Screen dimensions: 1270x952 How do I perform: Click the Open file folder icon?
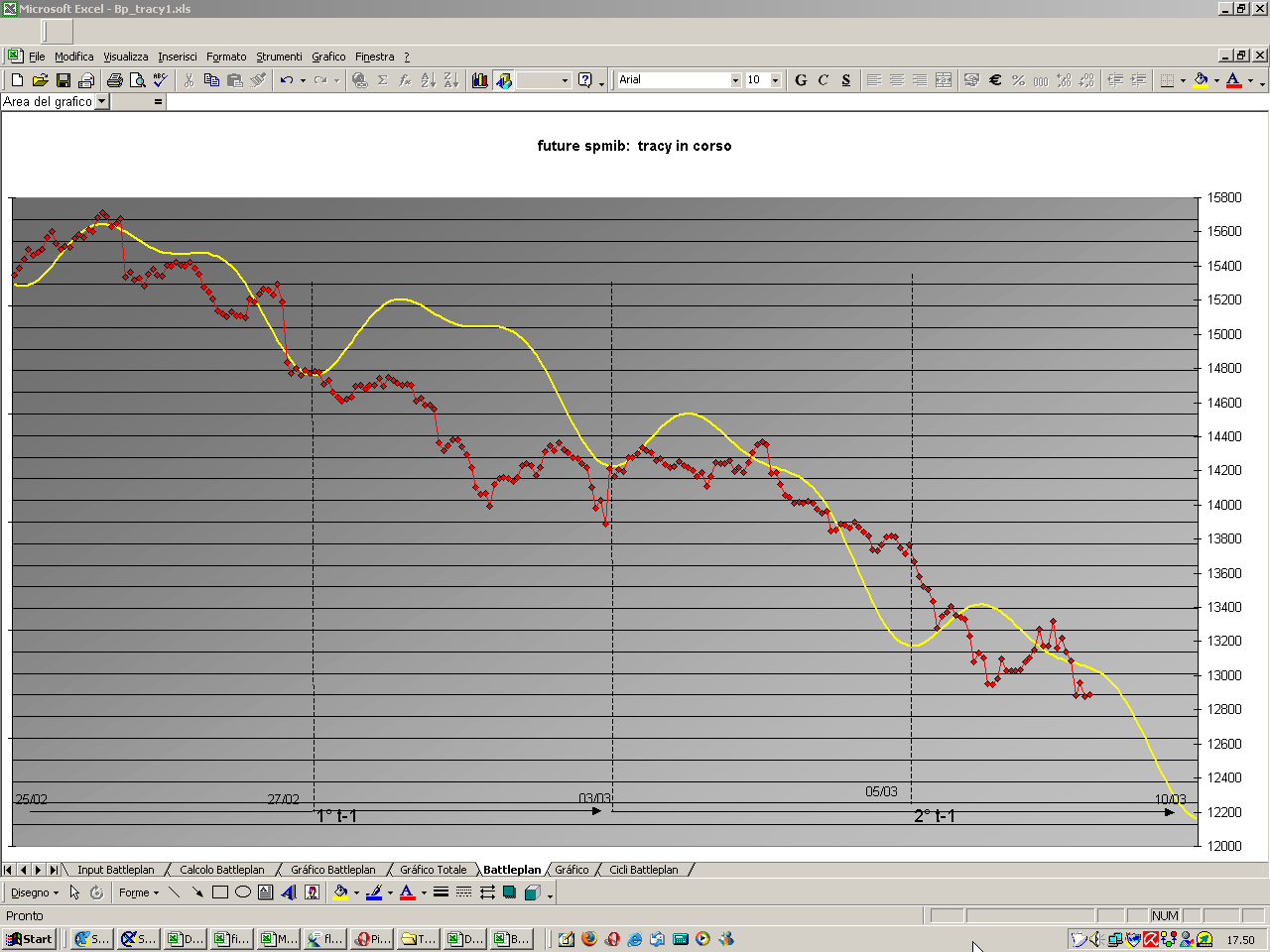point(40,80)
